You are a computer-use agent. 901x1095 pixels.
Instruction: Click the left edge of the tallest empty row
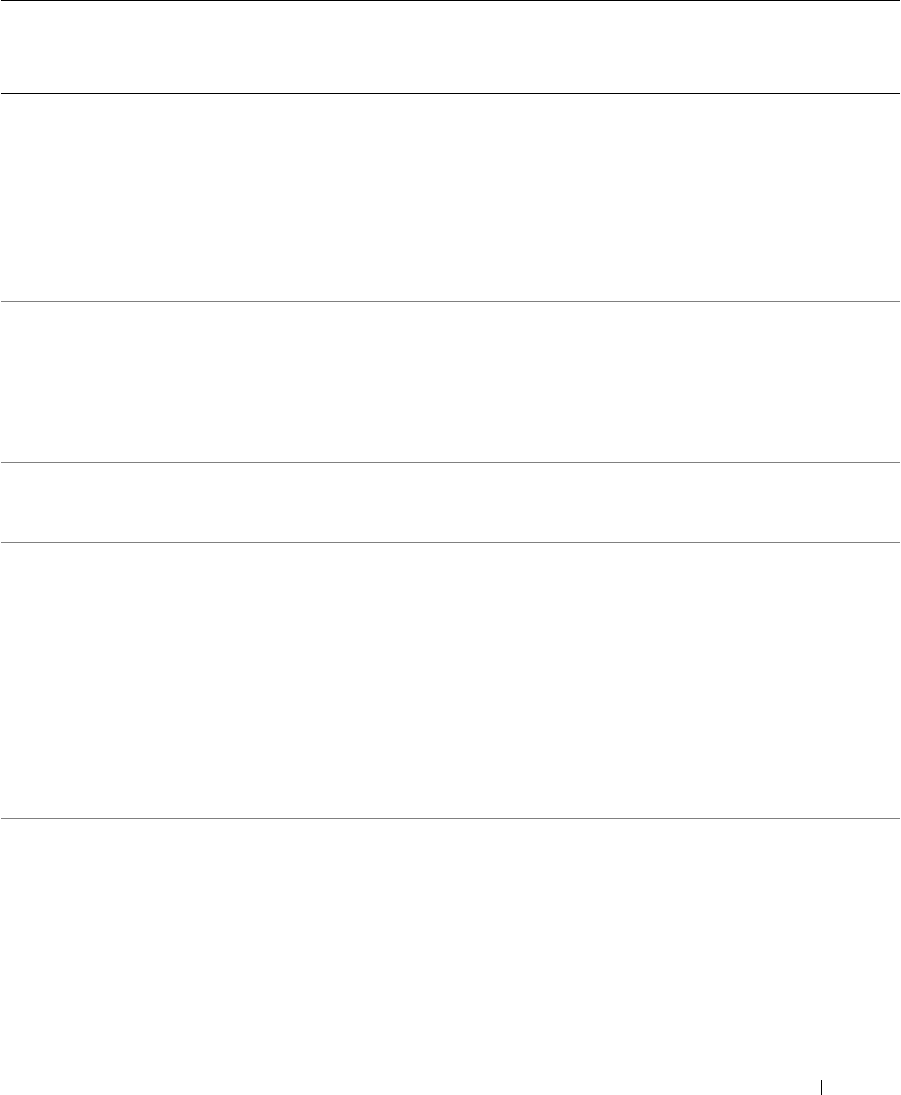click(x=6, y=681)
